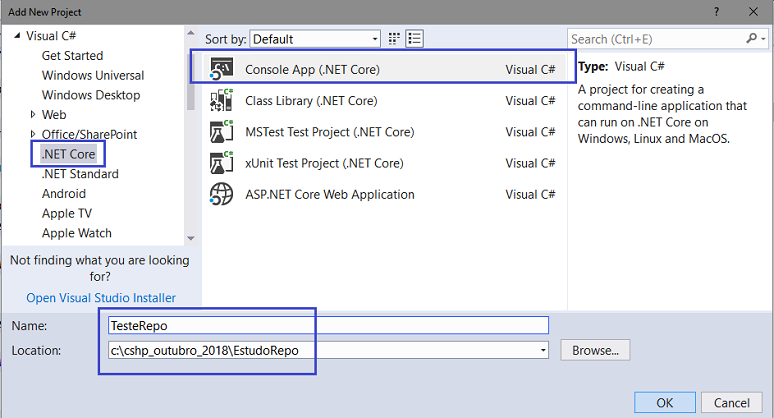The image size is (774, 418).
Task: Click the category tree scrollbar thumb
Action: (x=191, y=79)
